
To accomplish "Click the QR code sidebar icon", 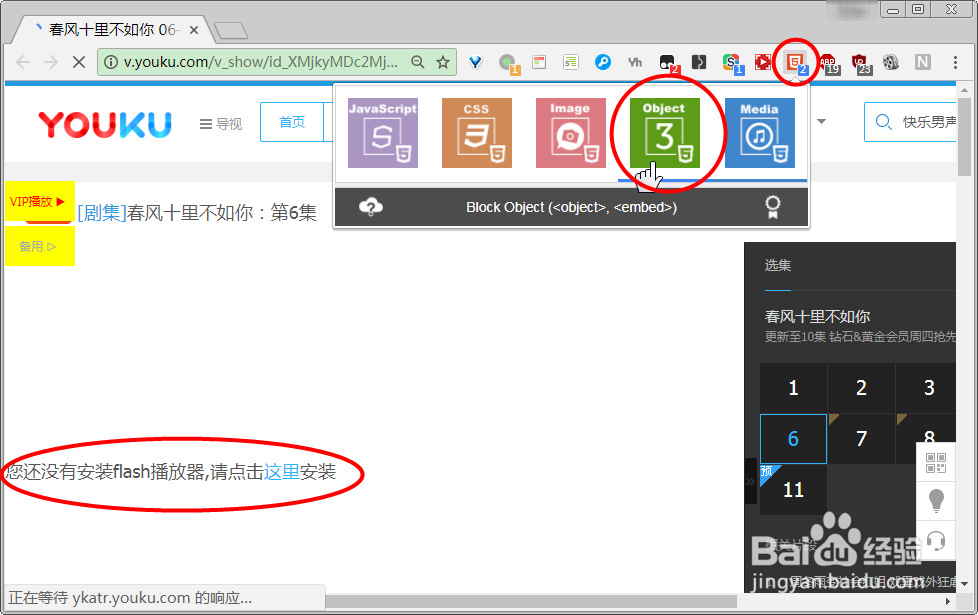I will tap(936, 463).
